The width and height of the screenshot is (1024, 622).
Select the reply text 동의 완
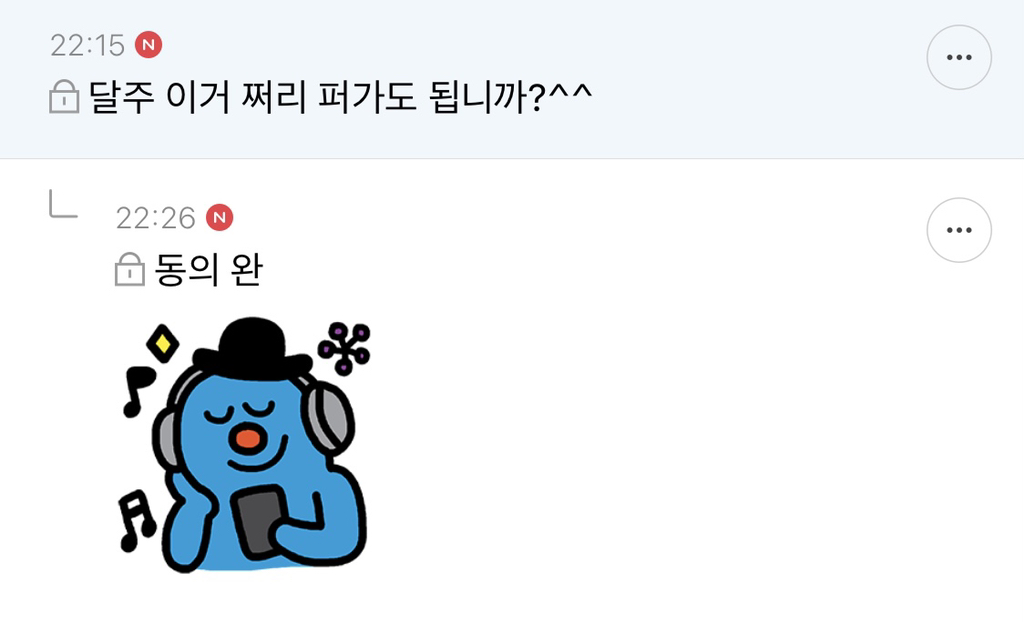click(x=208, y=269)
